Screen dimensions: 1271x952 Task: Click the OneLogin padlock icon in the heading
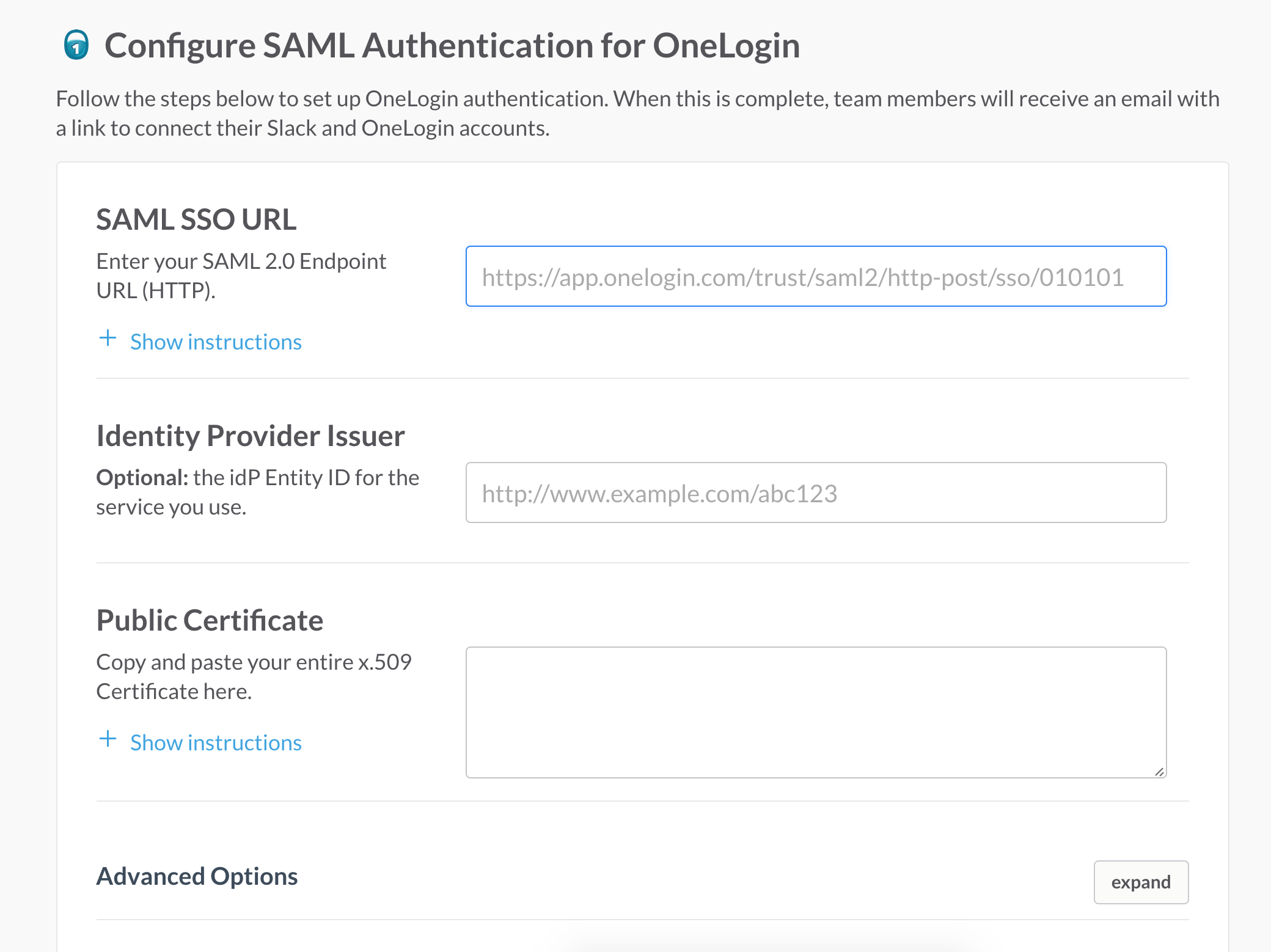tap(76, 45)
